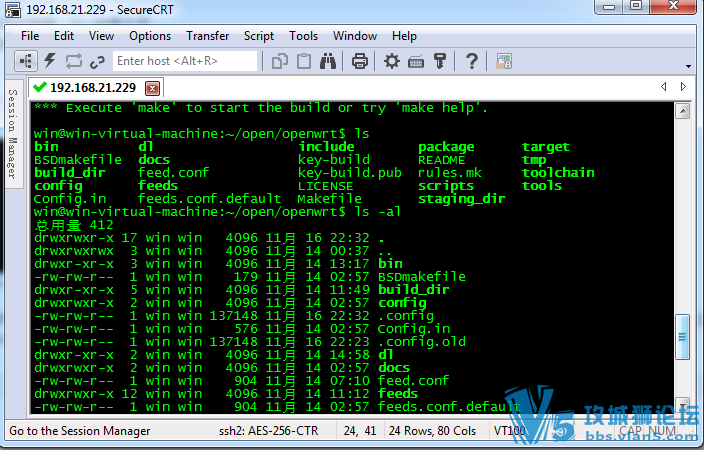This screenshot has height=450, width=704.
Task: Click the SecureCRT title bar app icon
Action: pyautogui.click(x=13, y=9)
